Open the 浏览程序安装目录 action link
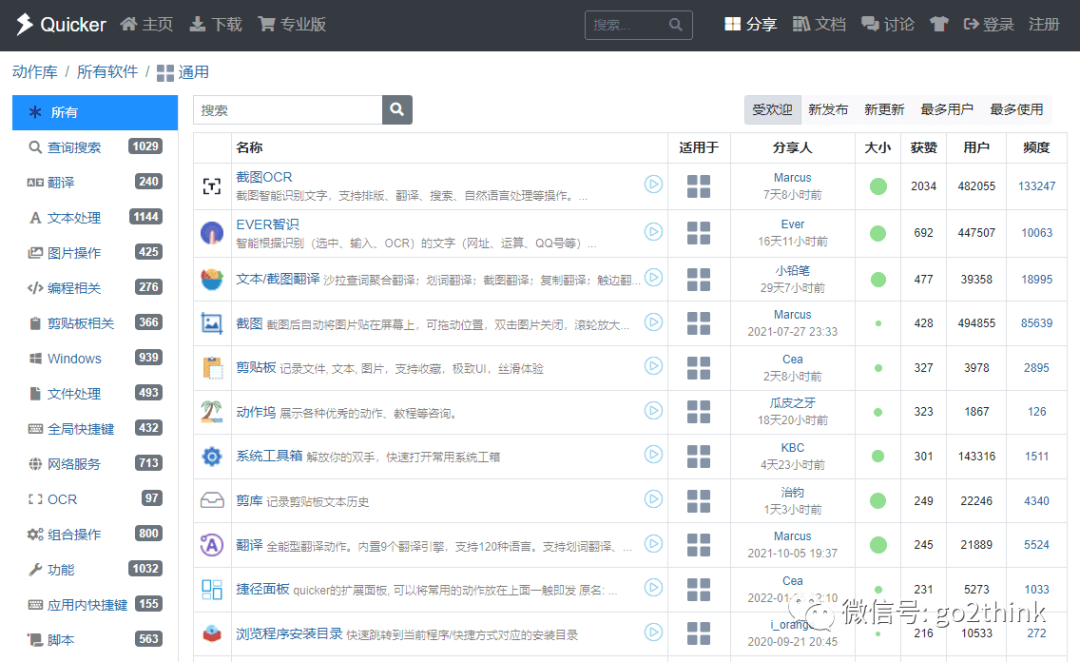Image resolution: width=1080 pixels, height=662 pixels. tap(289, 634)
